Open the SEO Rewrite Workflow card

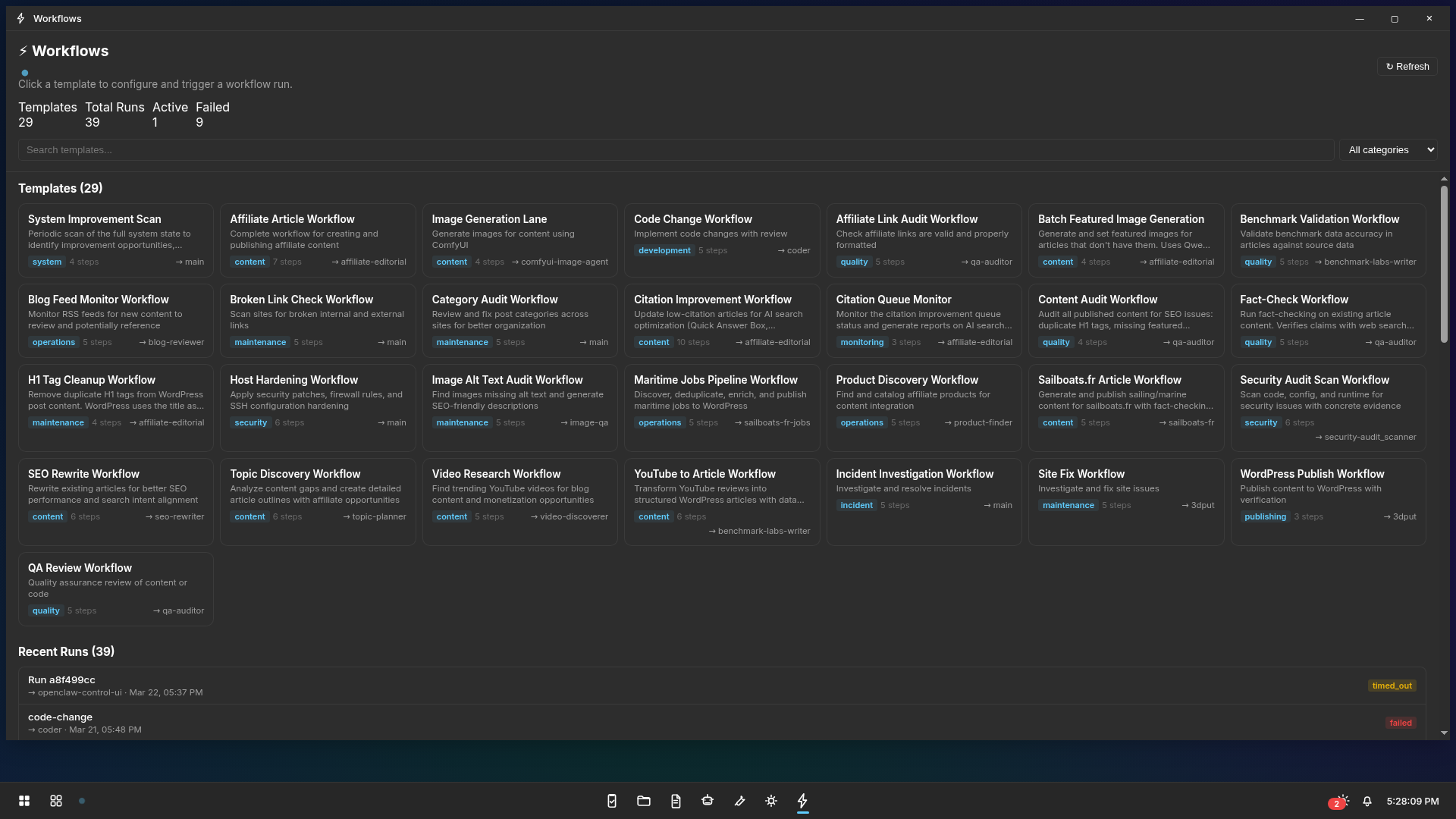[116, 502]
